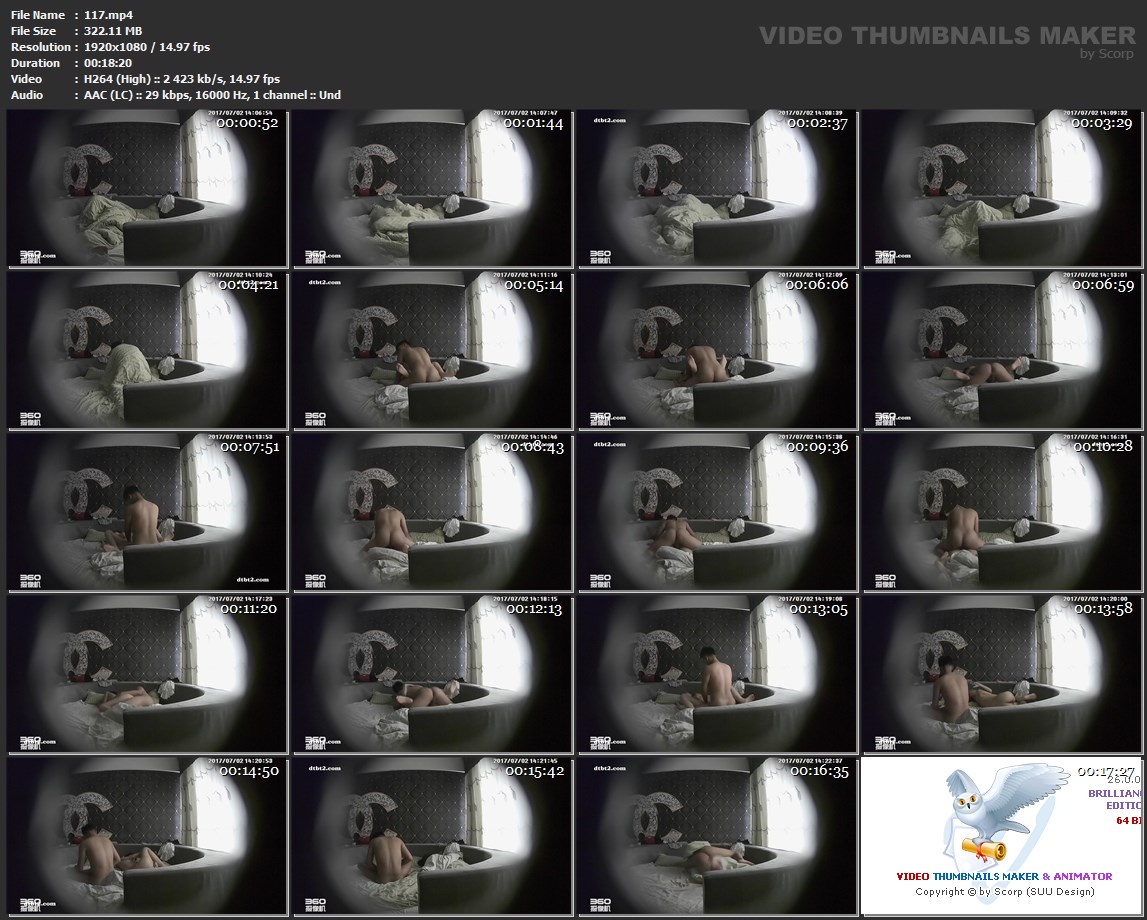Click the duration value 00:18:20
The height and width of the screenshot is (920, 1147).
pyautogui.click(x=108, y=63)
